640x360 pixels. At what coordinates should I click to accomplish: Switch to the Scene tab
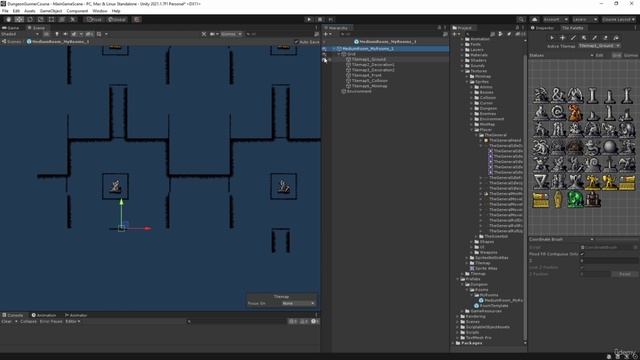[37, 28]
